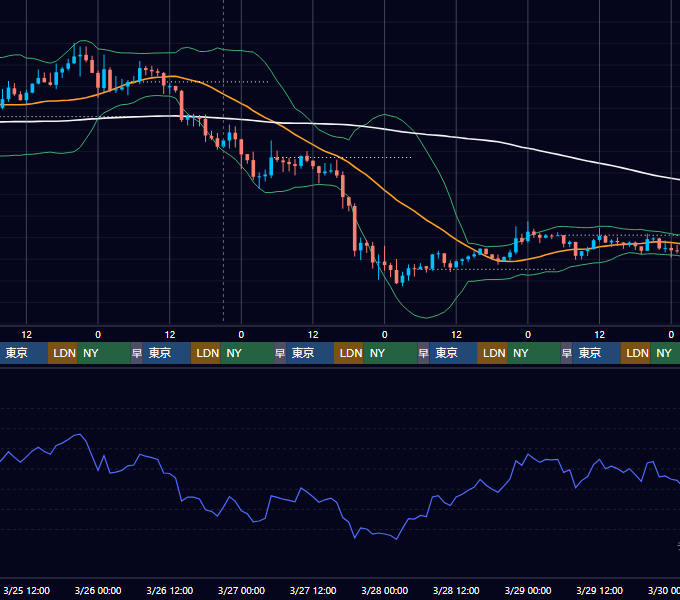Select the 3/29 12:00 date label
Screen dimensions: 680x600
click(599, 590)
